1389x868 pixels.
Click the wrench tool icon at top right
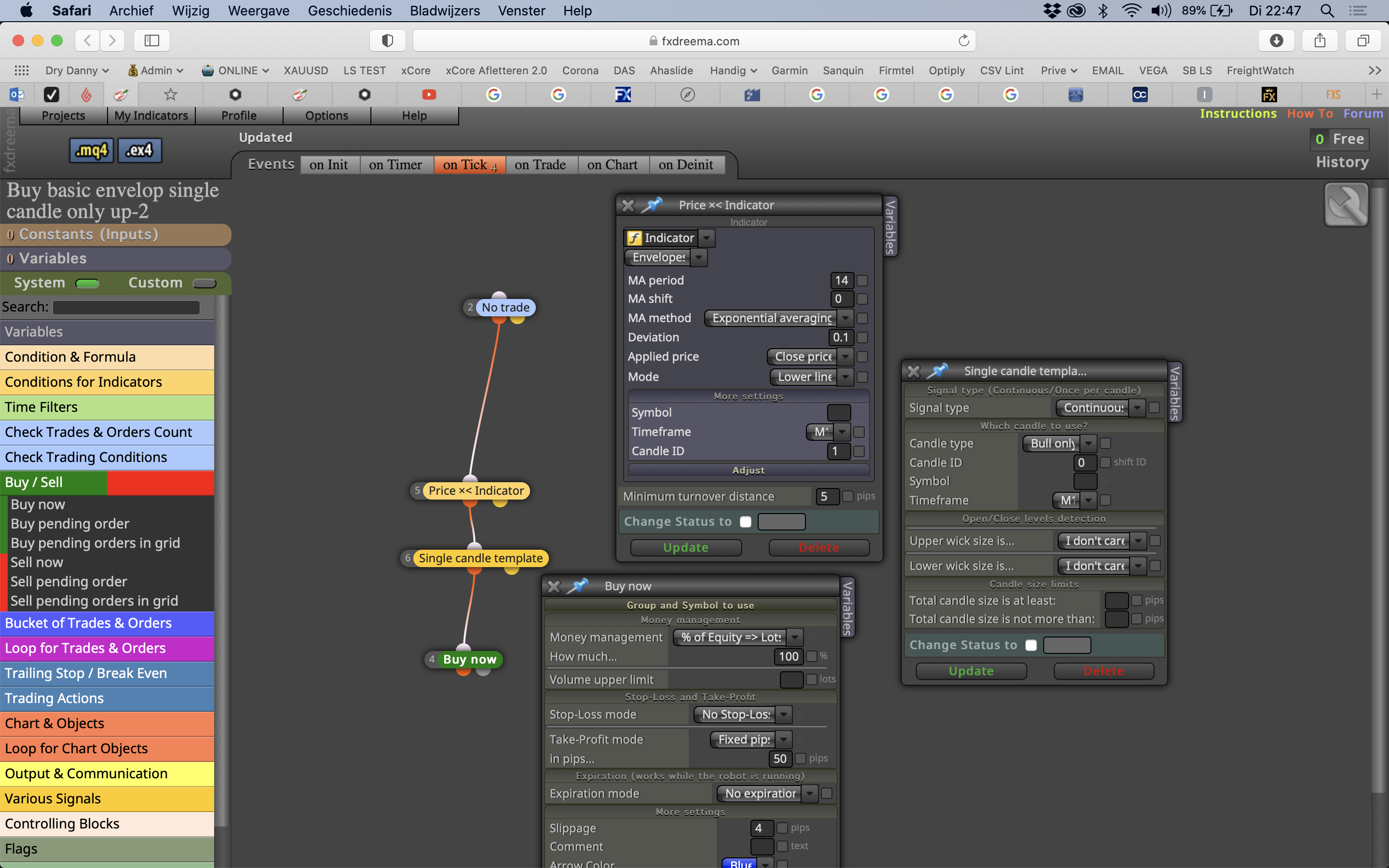tap(1346, 205)
